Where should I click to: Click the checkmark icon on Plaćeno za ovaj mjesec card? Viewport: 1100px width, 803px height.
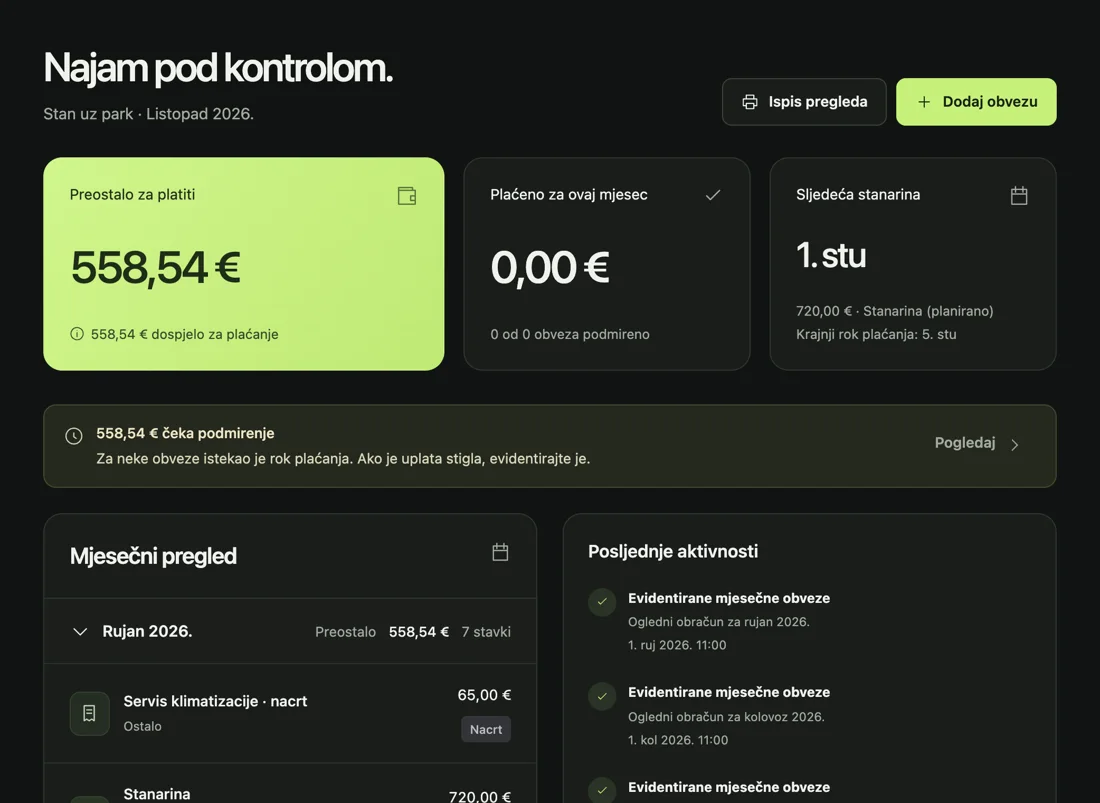(713, 195)
